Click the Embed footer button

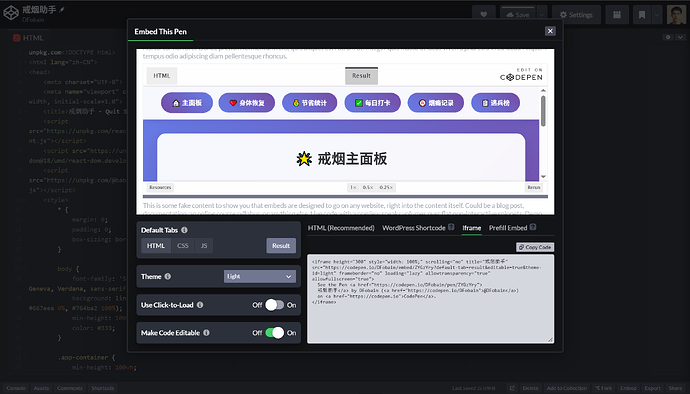628,388
